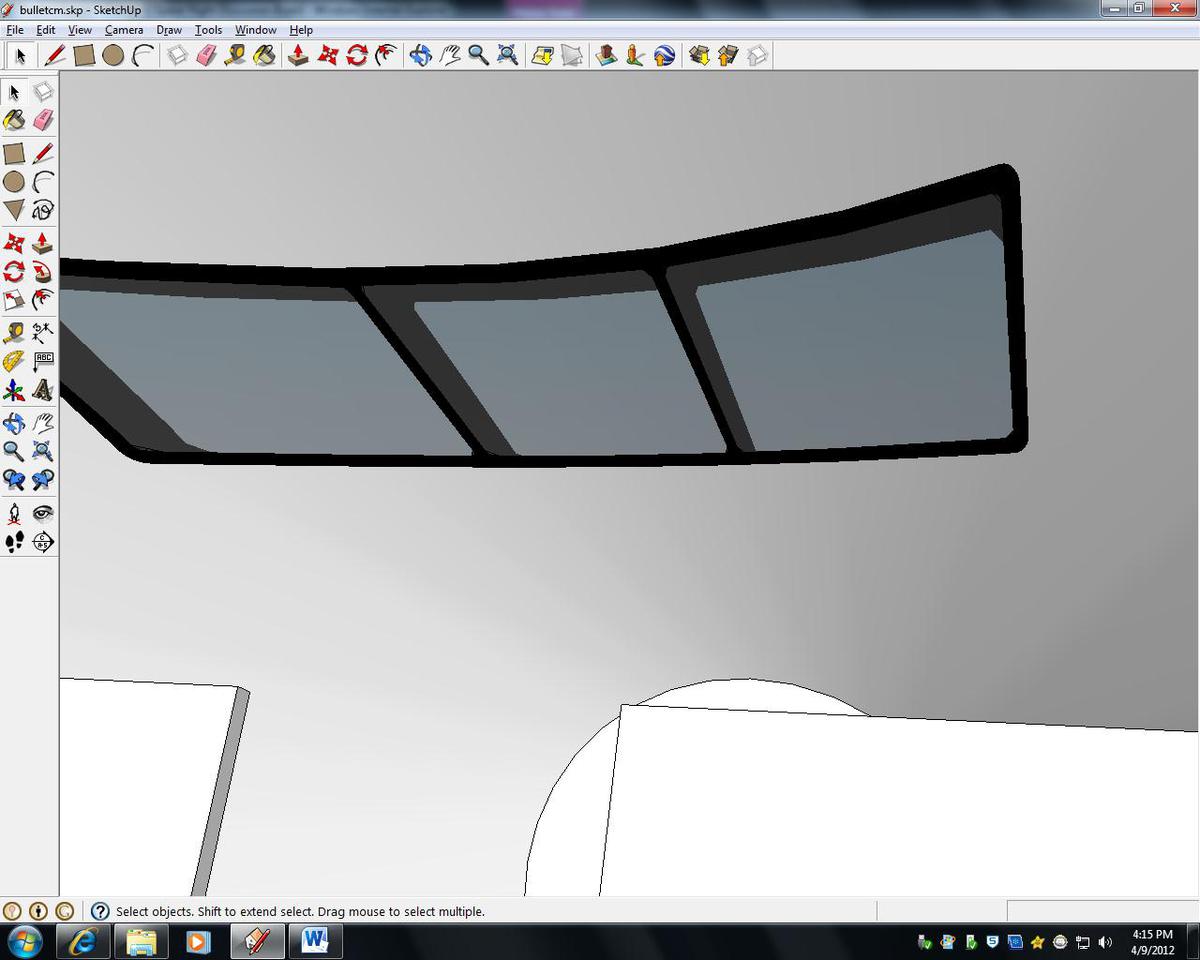Image resolution: width=1200 pixels, height=960 pixels.
Task: Open the Window menu
Action: click(255, 30)
